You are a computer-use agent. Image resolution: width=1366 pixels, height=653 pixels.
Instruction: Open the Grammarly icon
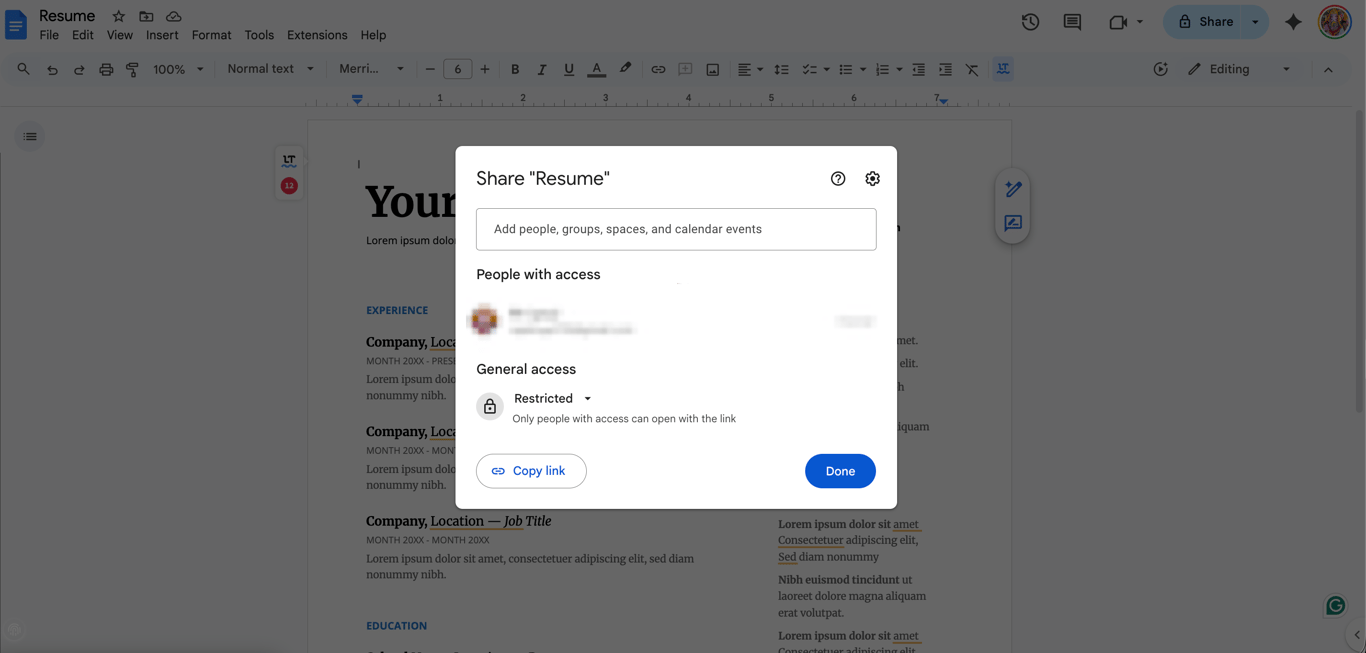1335,605
